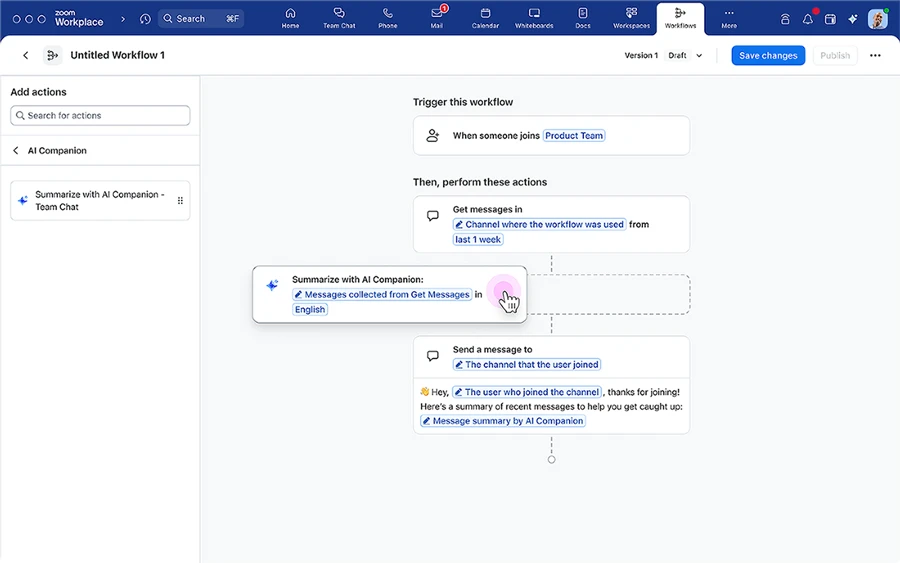Viewport: 900px width, 563px height.
Task: Open the Calendar section
Action: pos(485,18)
